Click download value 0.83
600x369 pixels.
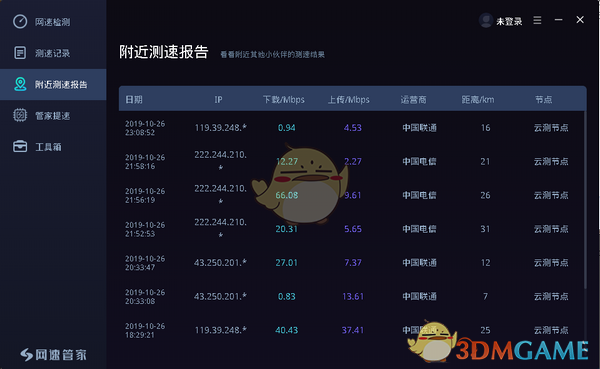[x=287, y=296]
